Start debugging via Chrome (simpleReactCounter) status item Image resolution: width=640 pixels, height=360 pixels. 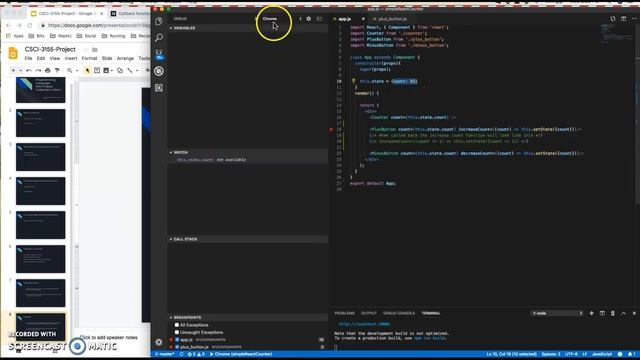(x=241, y=354)
